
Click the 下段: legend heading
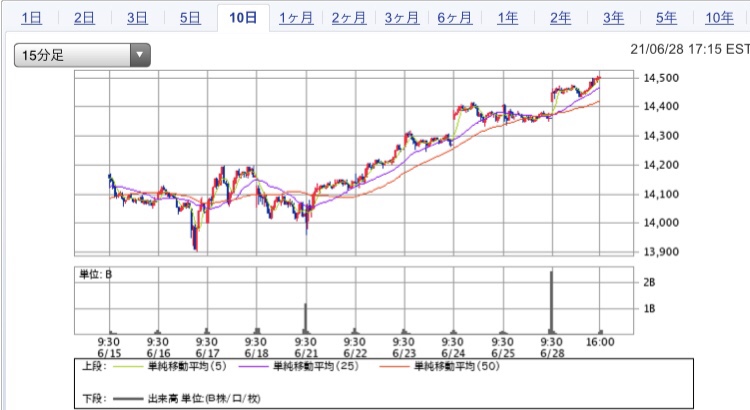coord(94,399)
